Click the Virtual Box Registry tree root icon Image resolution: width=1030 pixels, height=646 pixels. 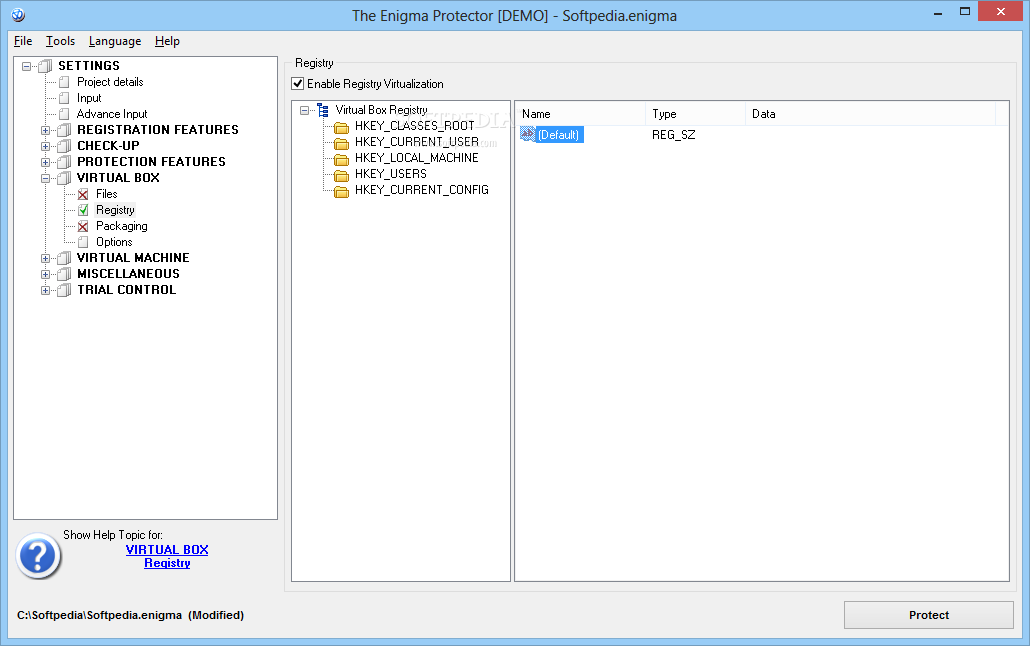pos(323,110)
